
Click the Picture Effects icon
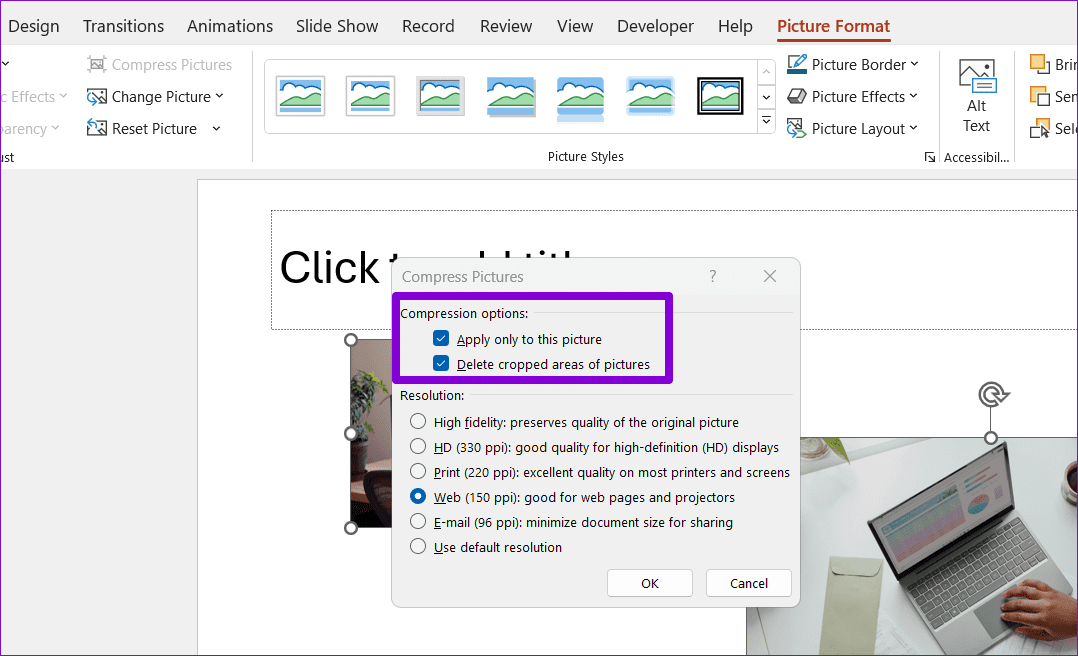click(x=797, y=97)
